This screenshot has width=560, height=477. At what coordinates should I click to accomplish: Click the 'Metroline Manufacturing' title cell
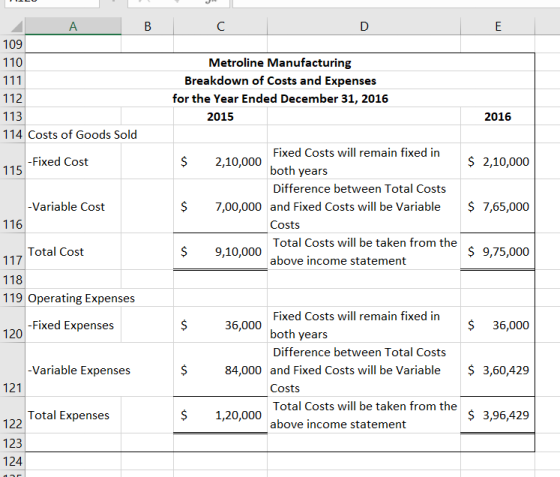click(x=280, y=62)
